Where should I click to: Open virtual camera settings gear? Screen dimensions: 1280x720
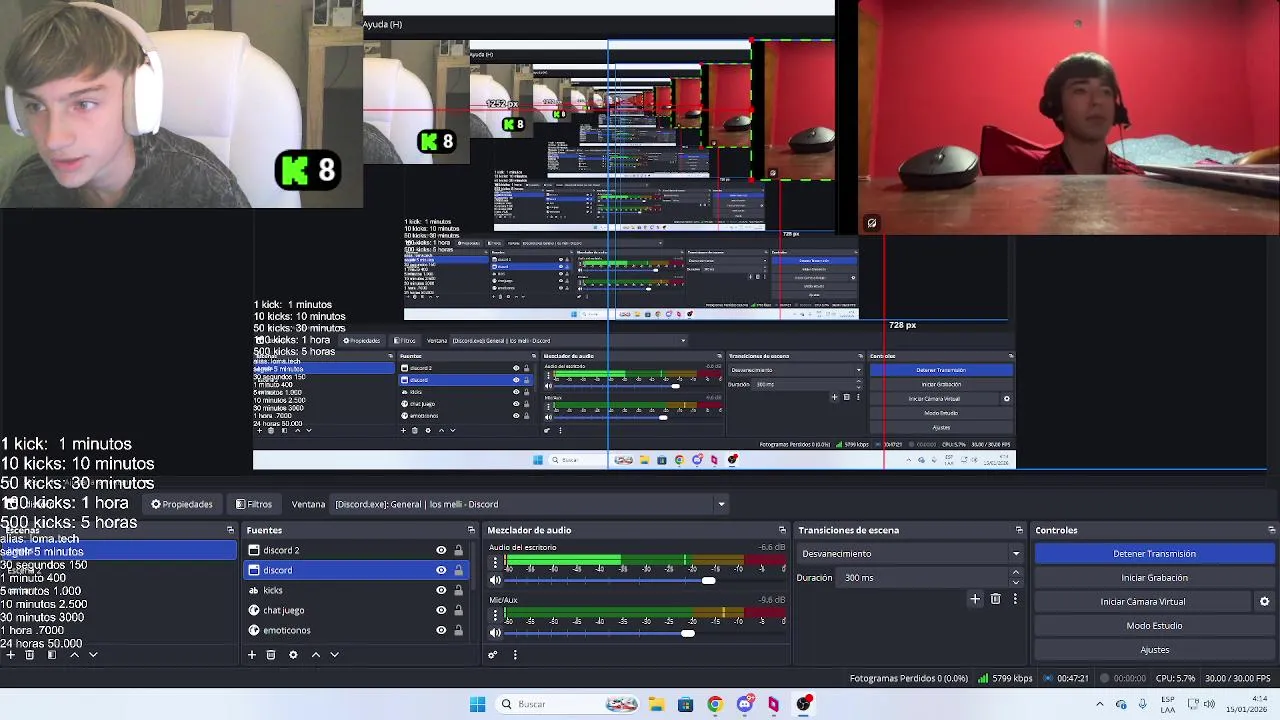[1264, 602]
